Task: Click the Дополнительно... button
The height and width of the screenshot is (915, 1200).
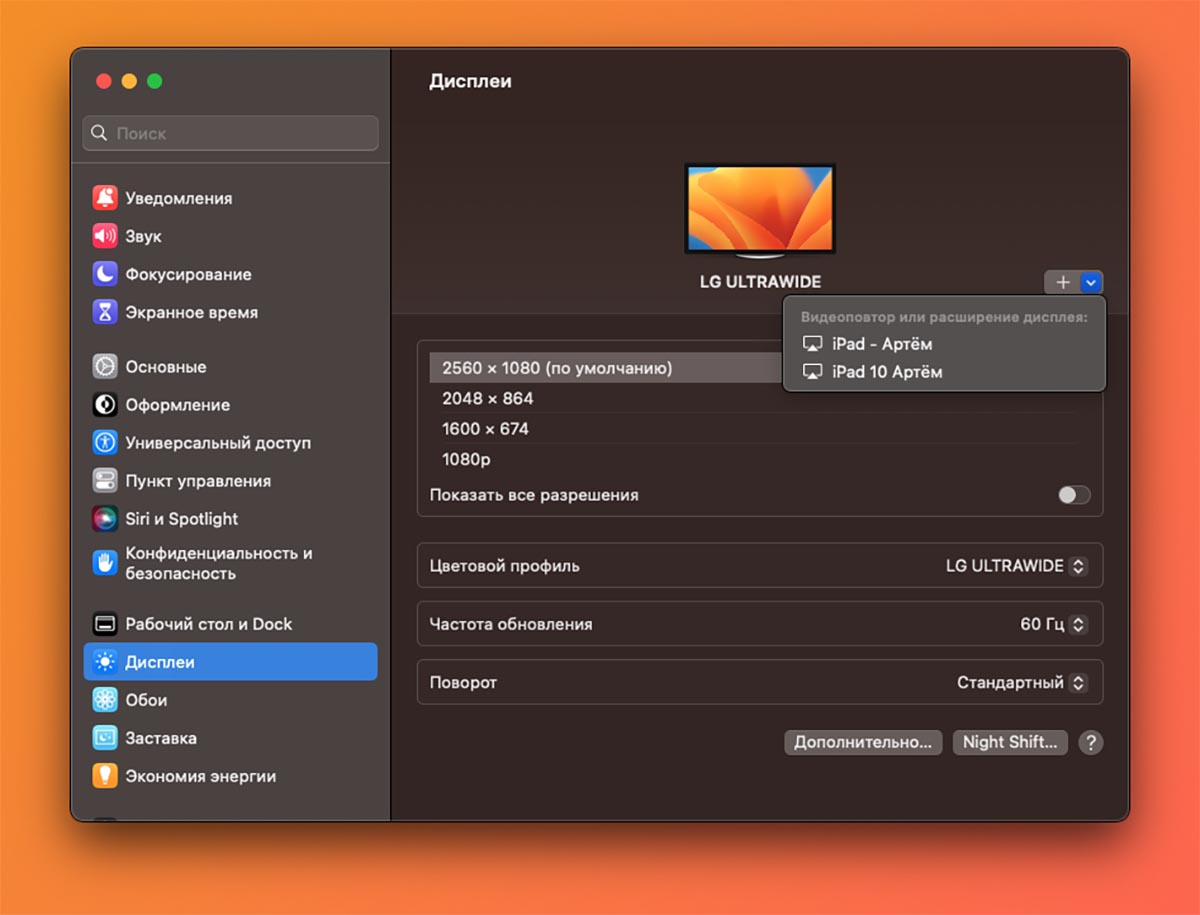Action: coord(863,742)
